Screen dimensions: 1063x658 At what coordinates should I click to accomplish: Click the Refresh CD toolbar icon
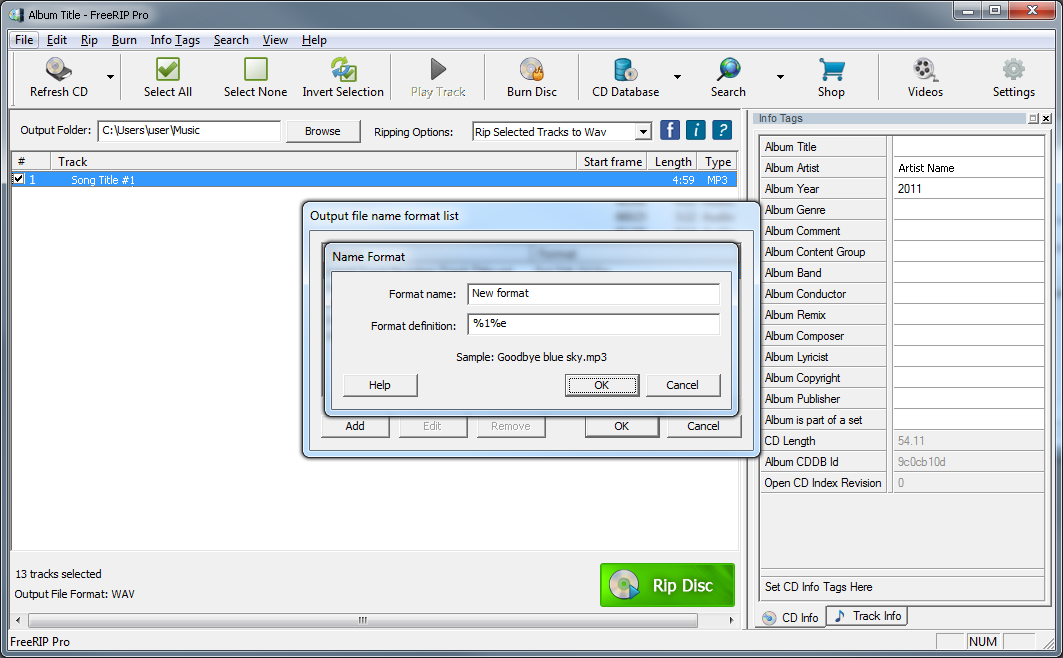point(59,69)
